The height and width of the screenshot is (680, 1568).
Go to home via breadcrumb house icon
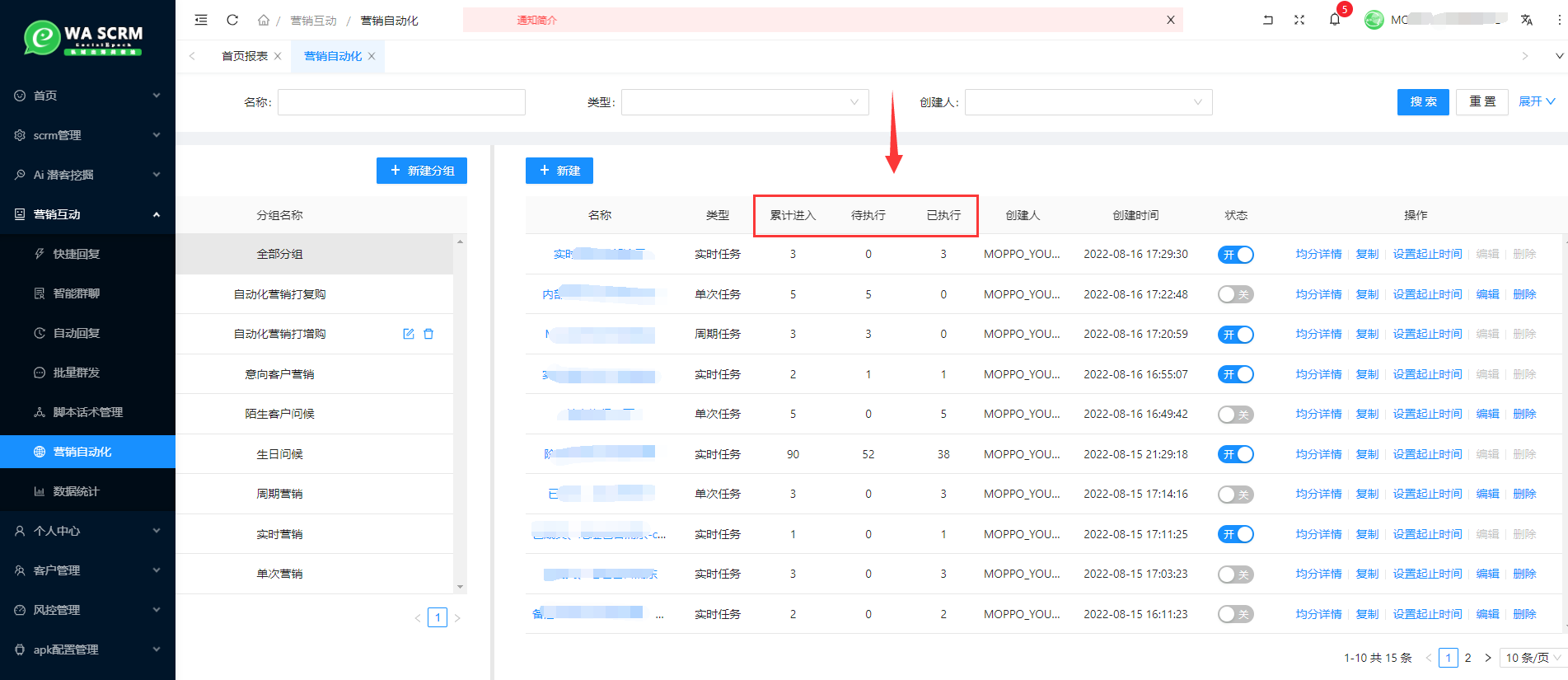tap(264, 20)
